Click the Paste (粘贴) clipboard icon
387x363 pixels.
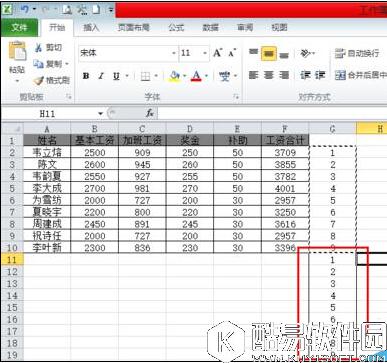pyautogui.click(x=17, y=51)
